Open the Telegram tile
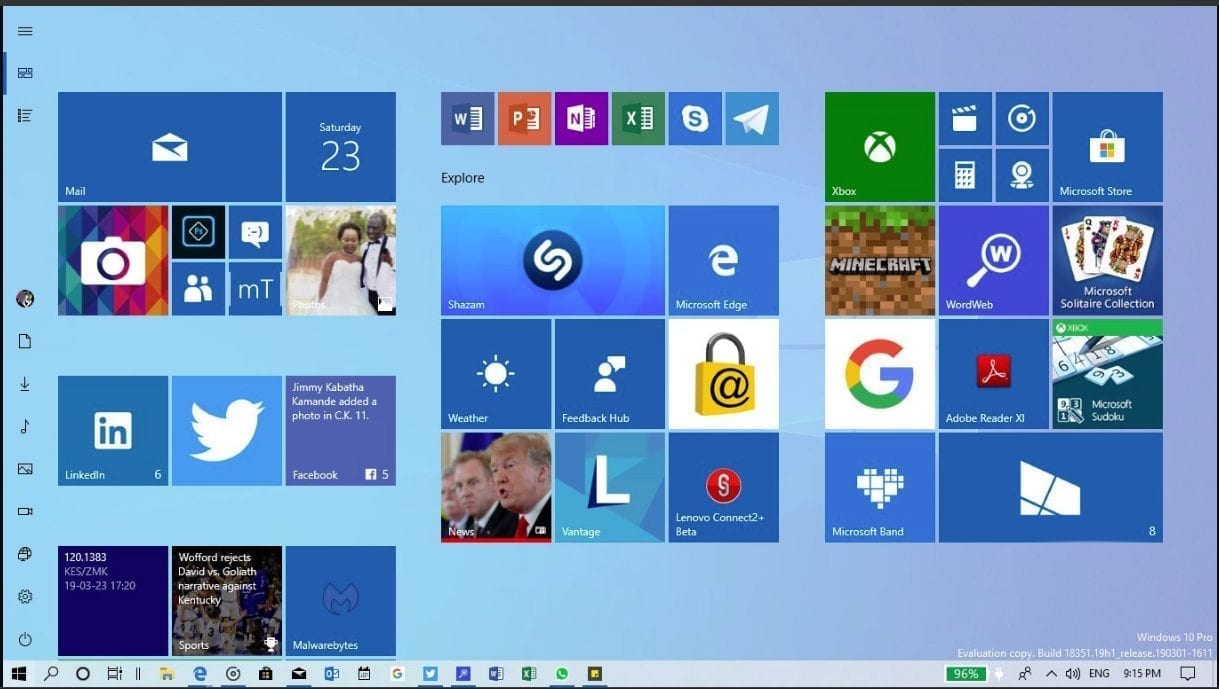The image size is (1219, 689). 751,119
